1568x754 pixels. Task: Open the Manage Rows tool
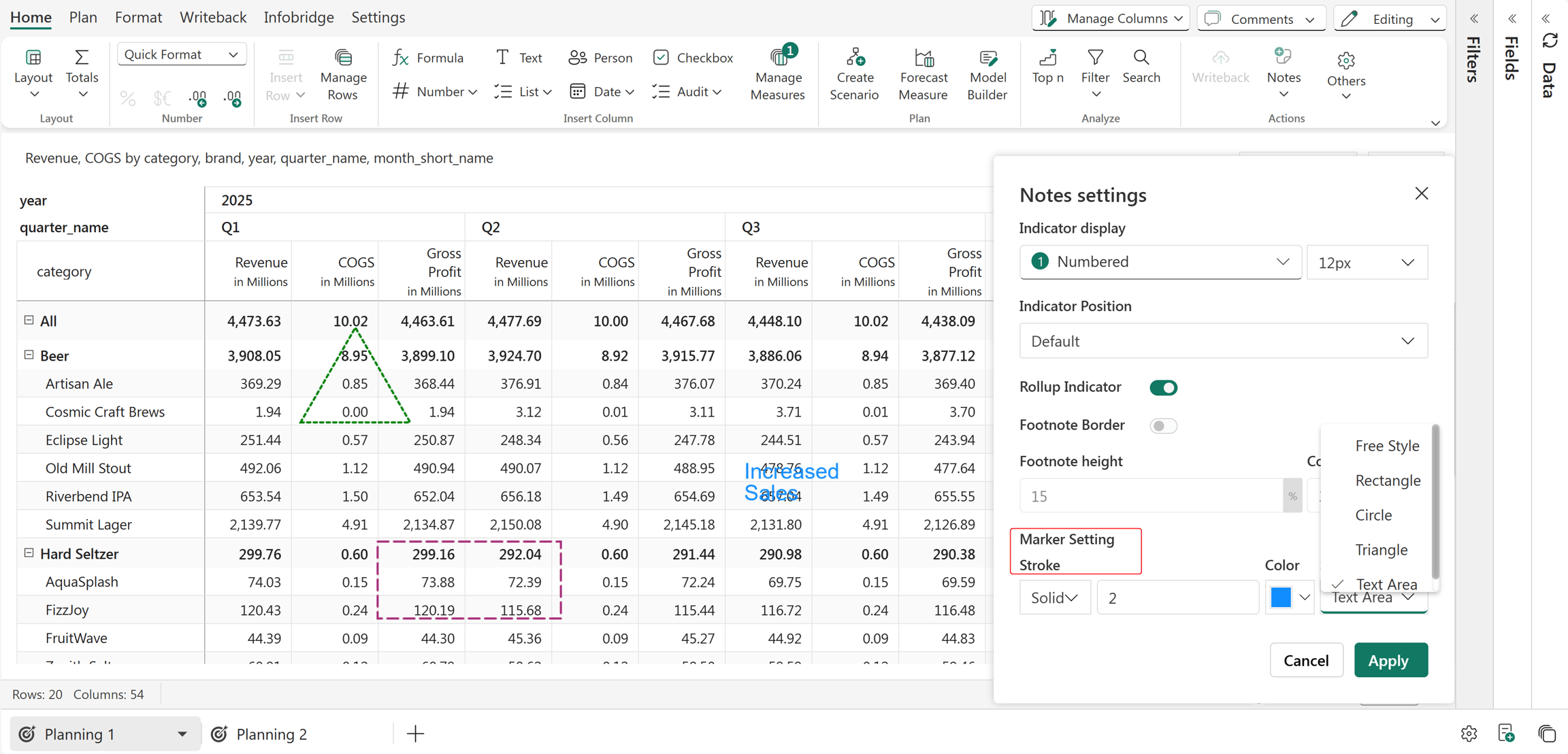pos(343,75)
